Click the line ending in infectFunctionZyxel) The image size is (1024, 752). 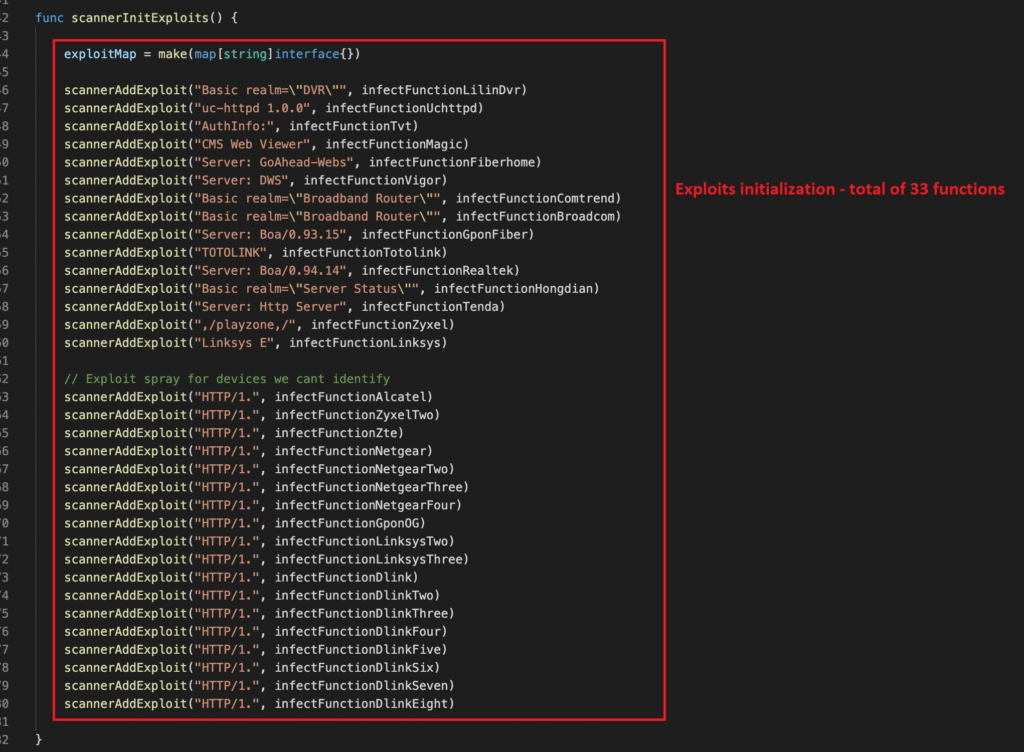(259, 325)
